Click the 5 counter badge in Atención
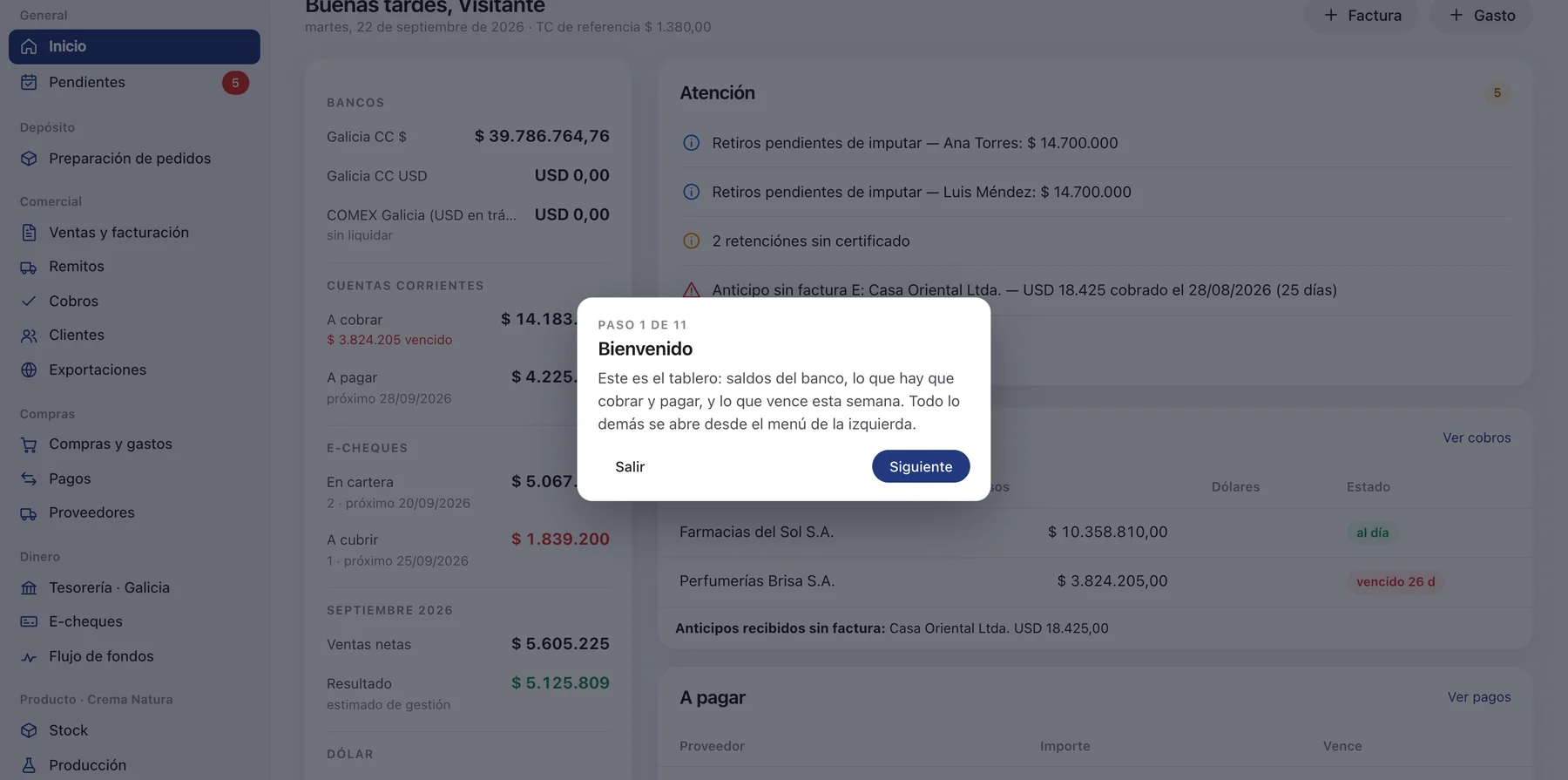 1497,92
